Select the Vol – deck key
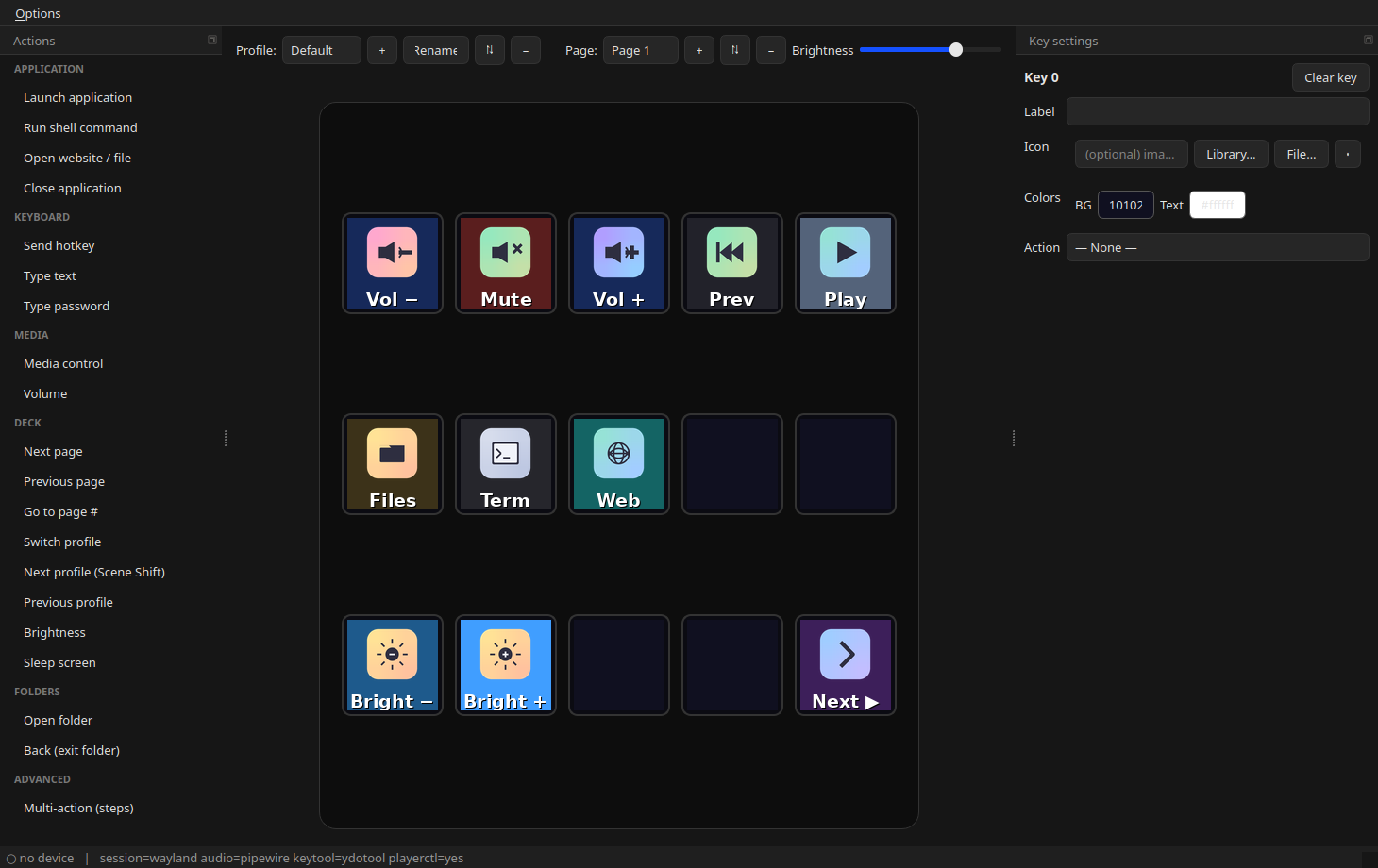The height and width of the screenshot is (868, 1378). [x=393, y=263]
